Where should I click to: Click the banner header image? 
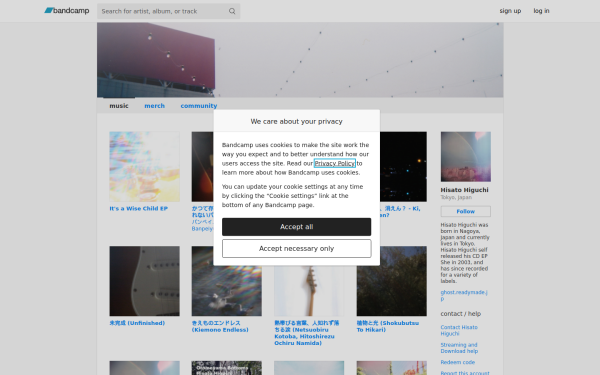300,60
